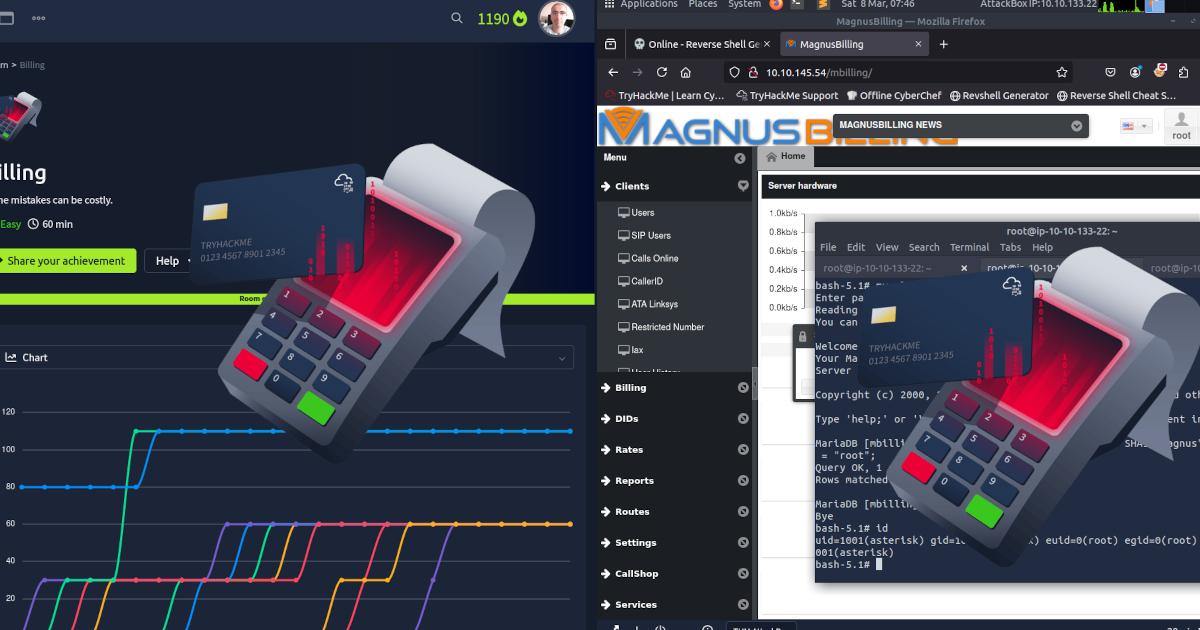Open the language flag dropdown
Image resolution: width=1200 pixels, height=630 pixels.
pyautogui.click(x=1136, y=126)
